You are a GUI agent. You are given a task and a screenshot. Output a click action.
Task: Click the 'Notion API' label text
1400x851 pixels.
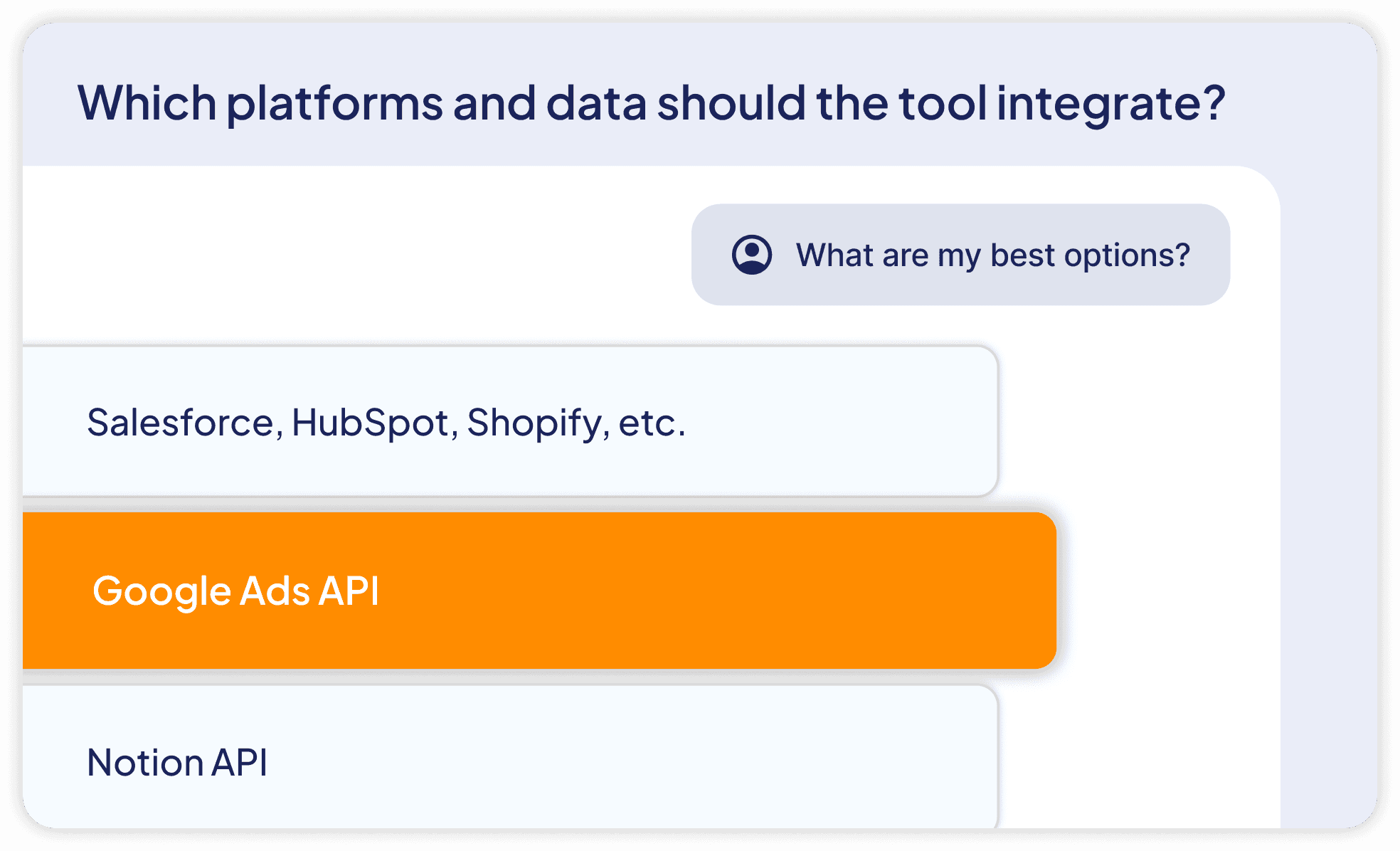[x=177, y=762]
